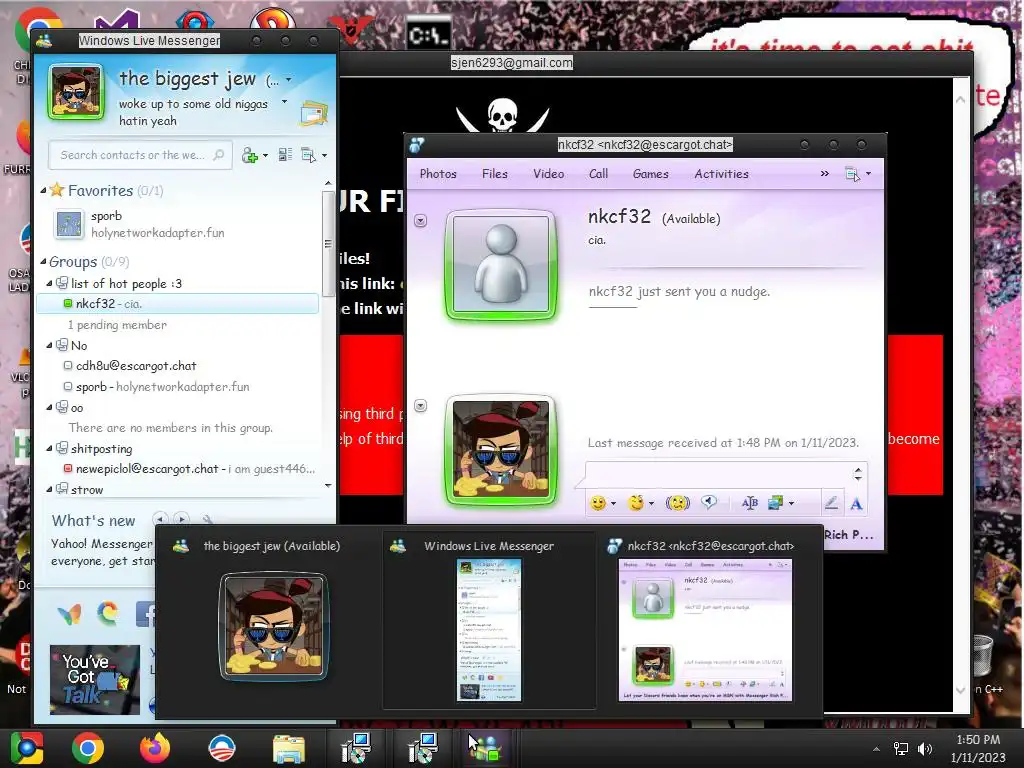Show more conversation toolbar items chevron
The image size is (1024, 768).
pos(825,174)
